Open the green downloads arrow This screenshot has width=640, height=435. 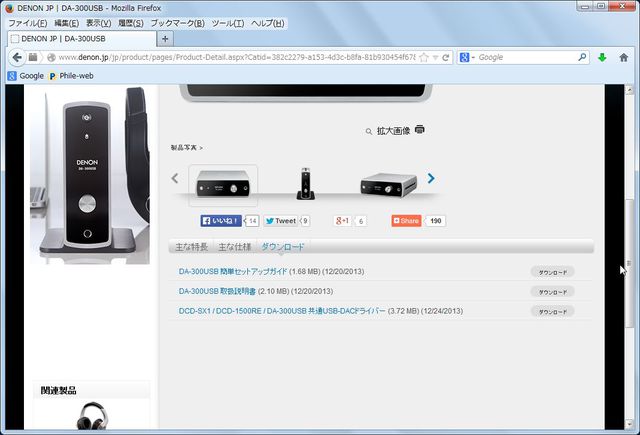tap(602, 58)
